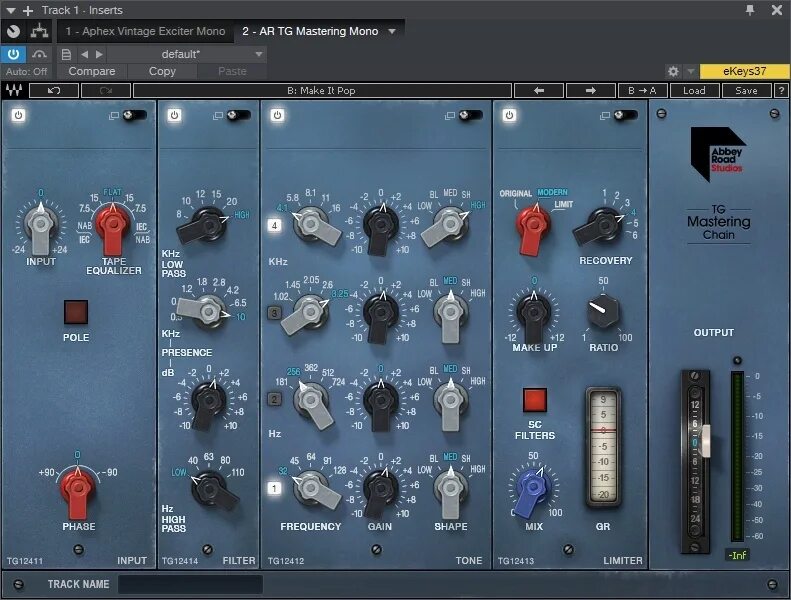This screenshot has height=600, width=791.
Task: Enable tone band 3 button
Action: click(274, 313)
